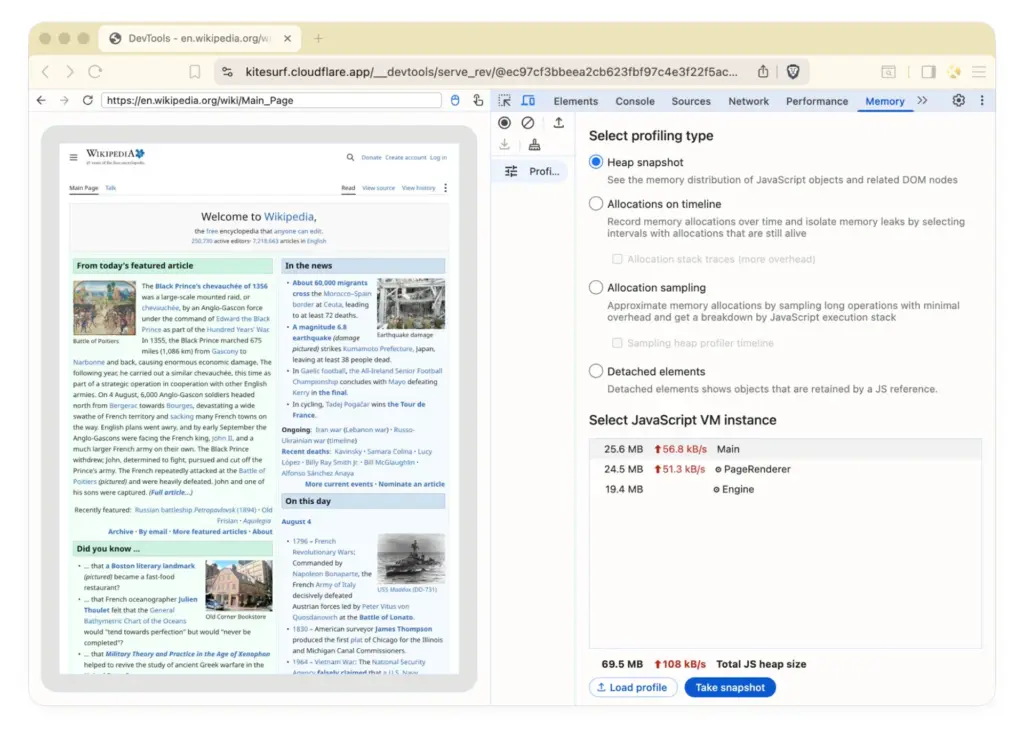Click the View history link
Screen dimensions: 1024x741
pos(419,188)
